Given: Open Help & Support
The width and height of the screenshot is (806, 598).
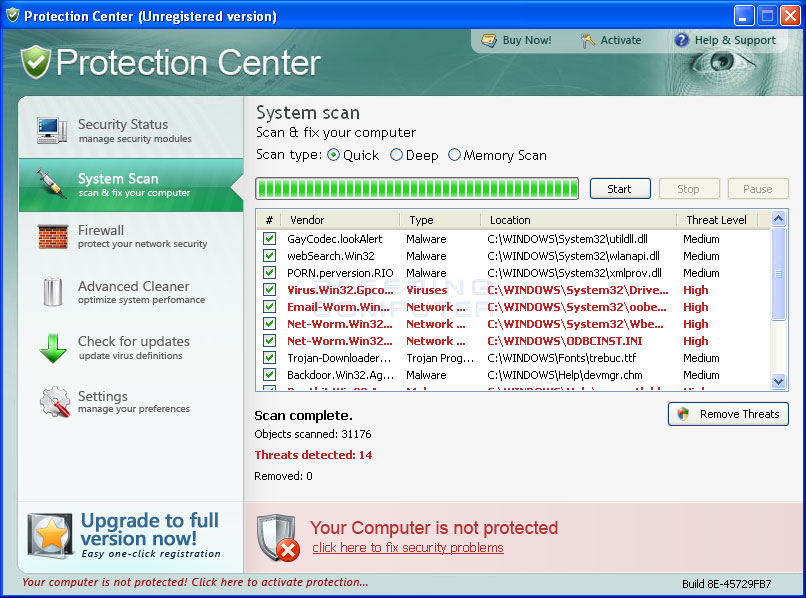Looking at the screenshot, I should pos(735,40).
